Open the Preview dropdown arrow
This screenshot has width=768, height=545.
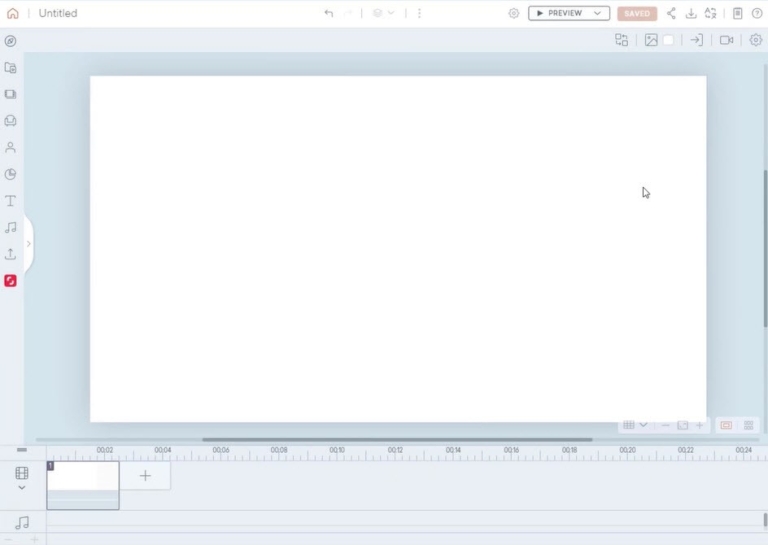598,13
